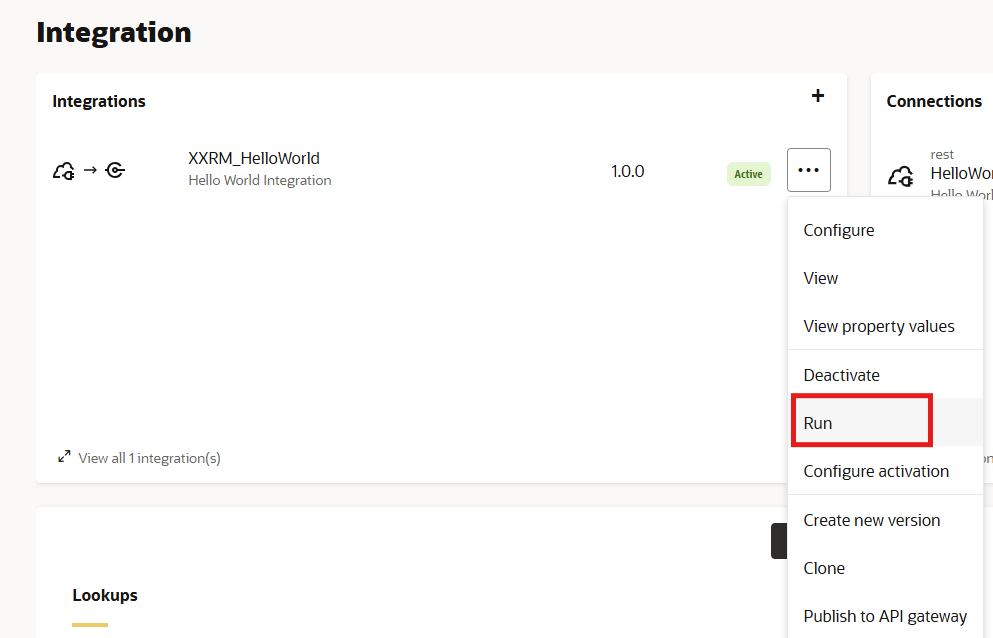Switch to the Lookups tab
The image size is (993, 638).
pyautogui.click(x=104, y=595)
